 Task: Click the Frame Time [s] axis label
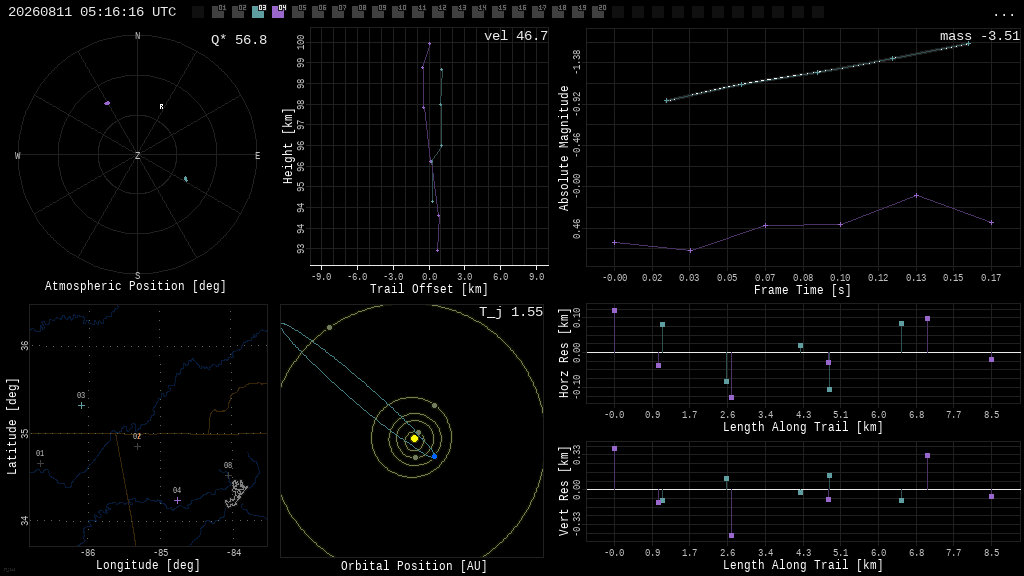[x=803, y=290]
